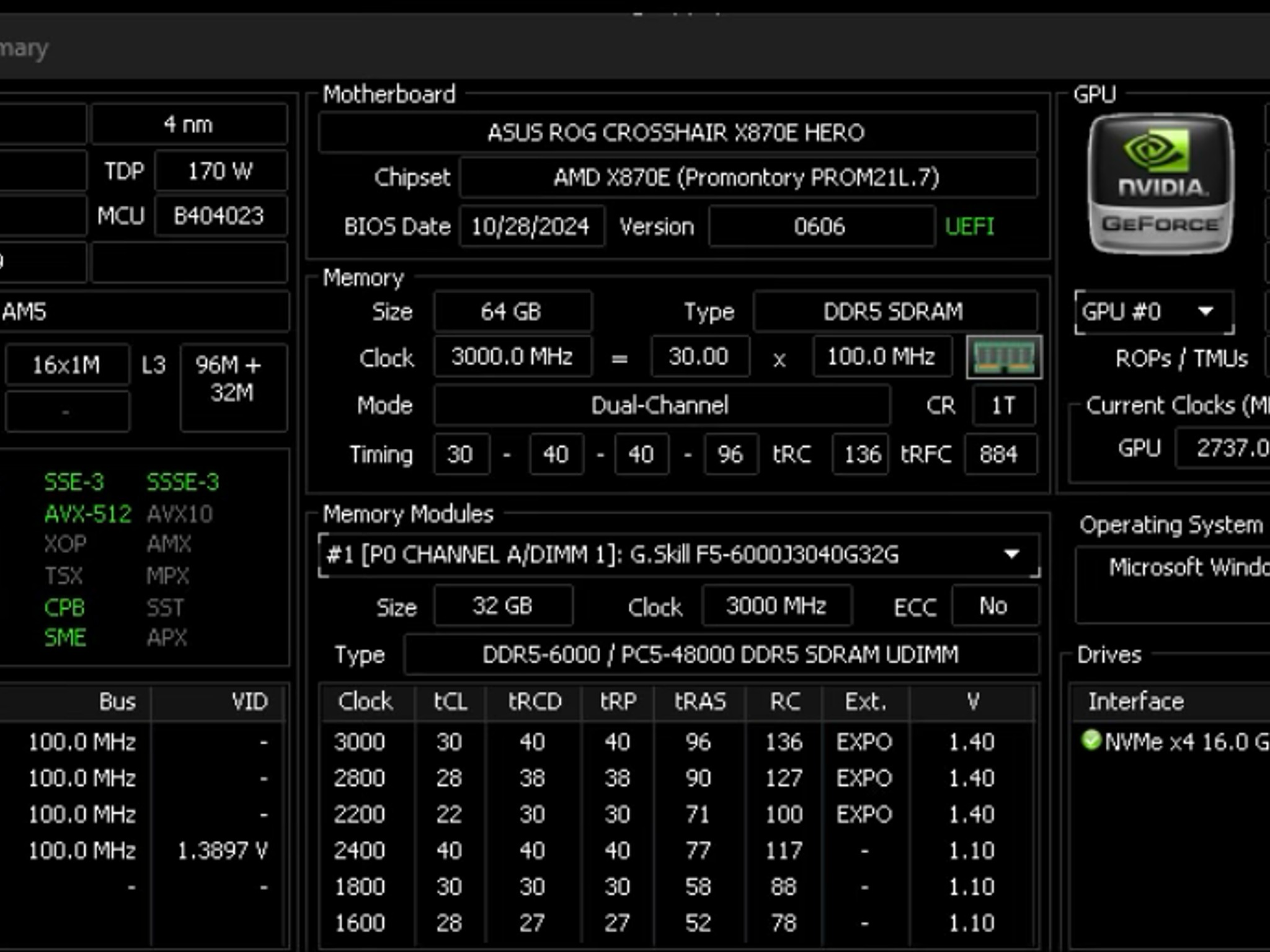Select the timing value 96 in Memory
Viewport: 1270px width, 952px height.
[730, 454]
